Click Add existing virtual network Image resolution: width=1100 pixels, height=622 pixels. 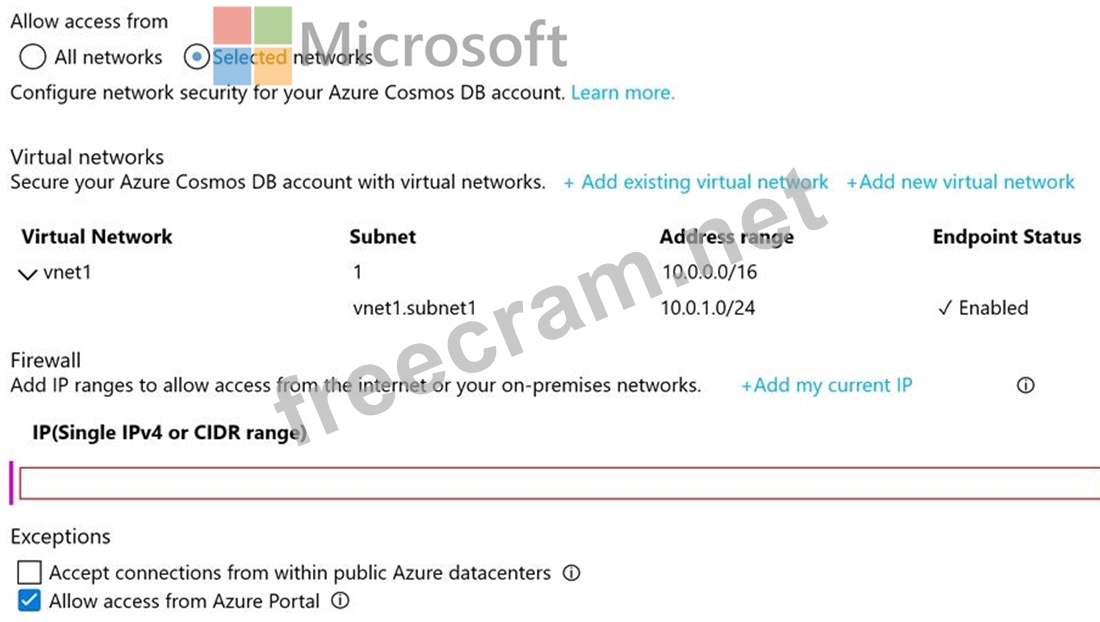pyautogui.click(x=696, y=182)
